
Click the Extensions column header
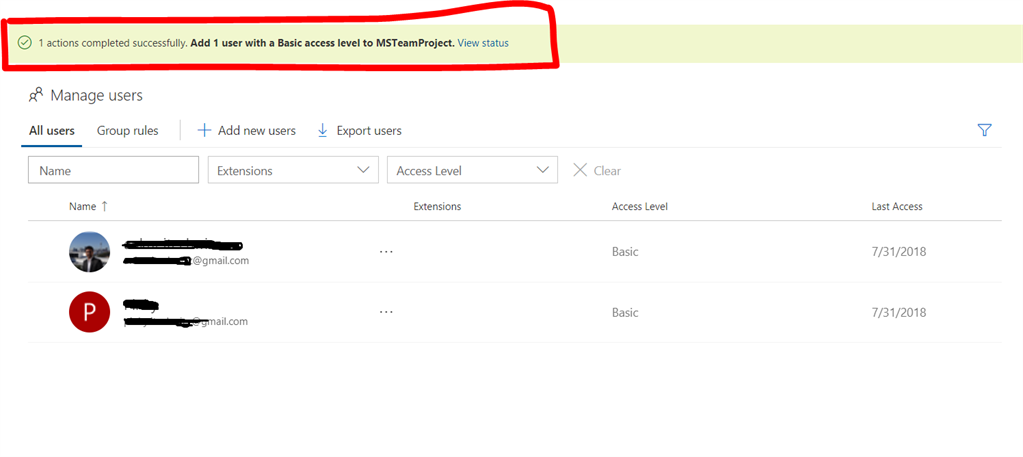(437, 206)
